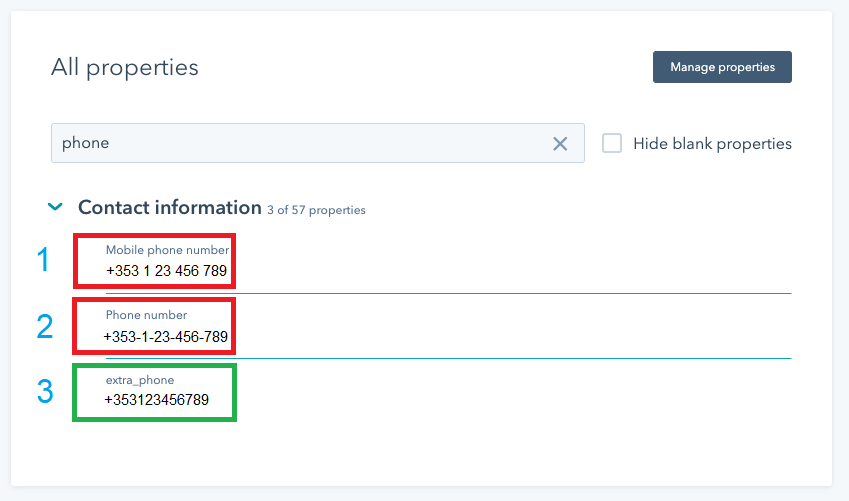Edit the value +353-1-23-456-789

click(x=167, y=337)
